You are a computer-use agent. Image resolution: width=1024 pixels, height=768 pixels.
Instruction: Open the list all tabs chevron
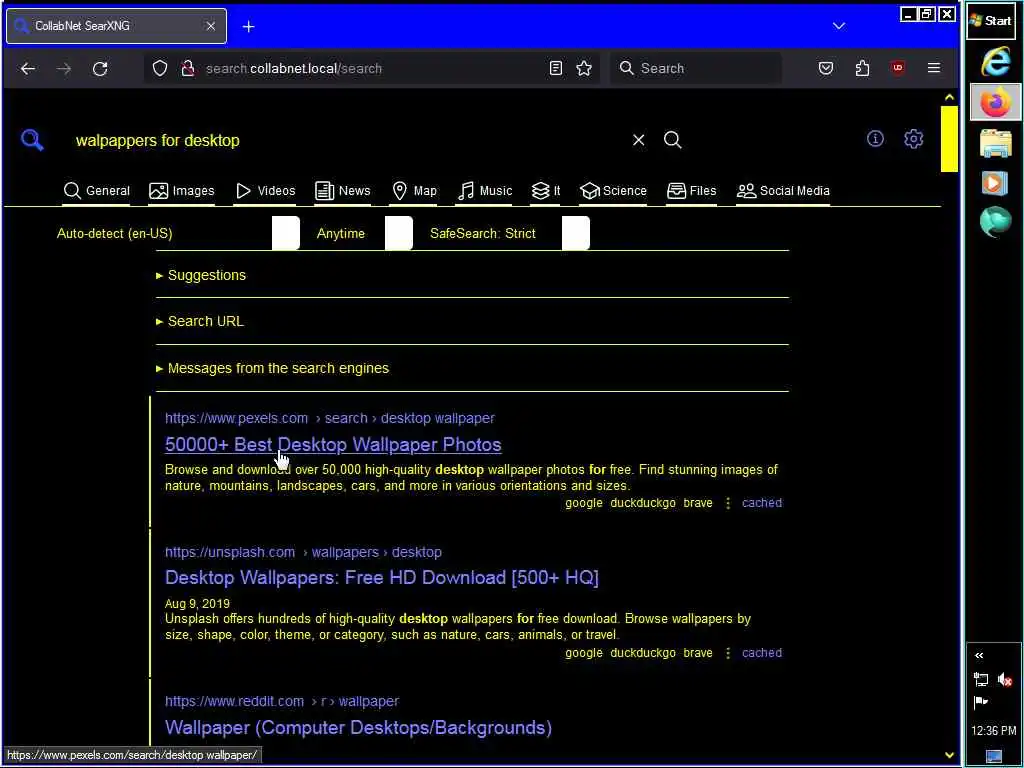[839, 26]
